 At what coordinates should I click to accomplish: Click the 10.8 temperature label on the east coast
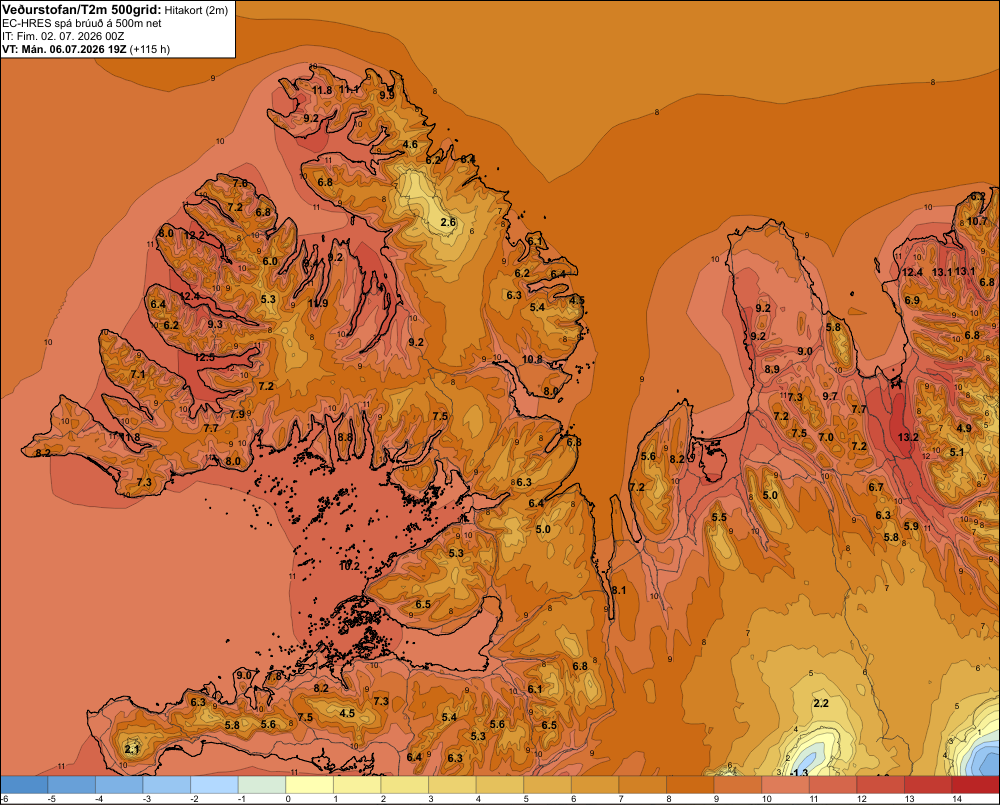(532, 359)
